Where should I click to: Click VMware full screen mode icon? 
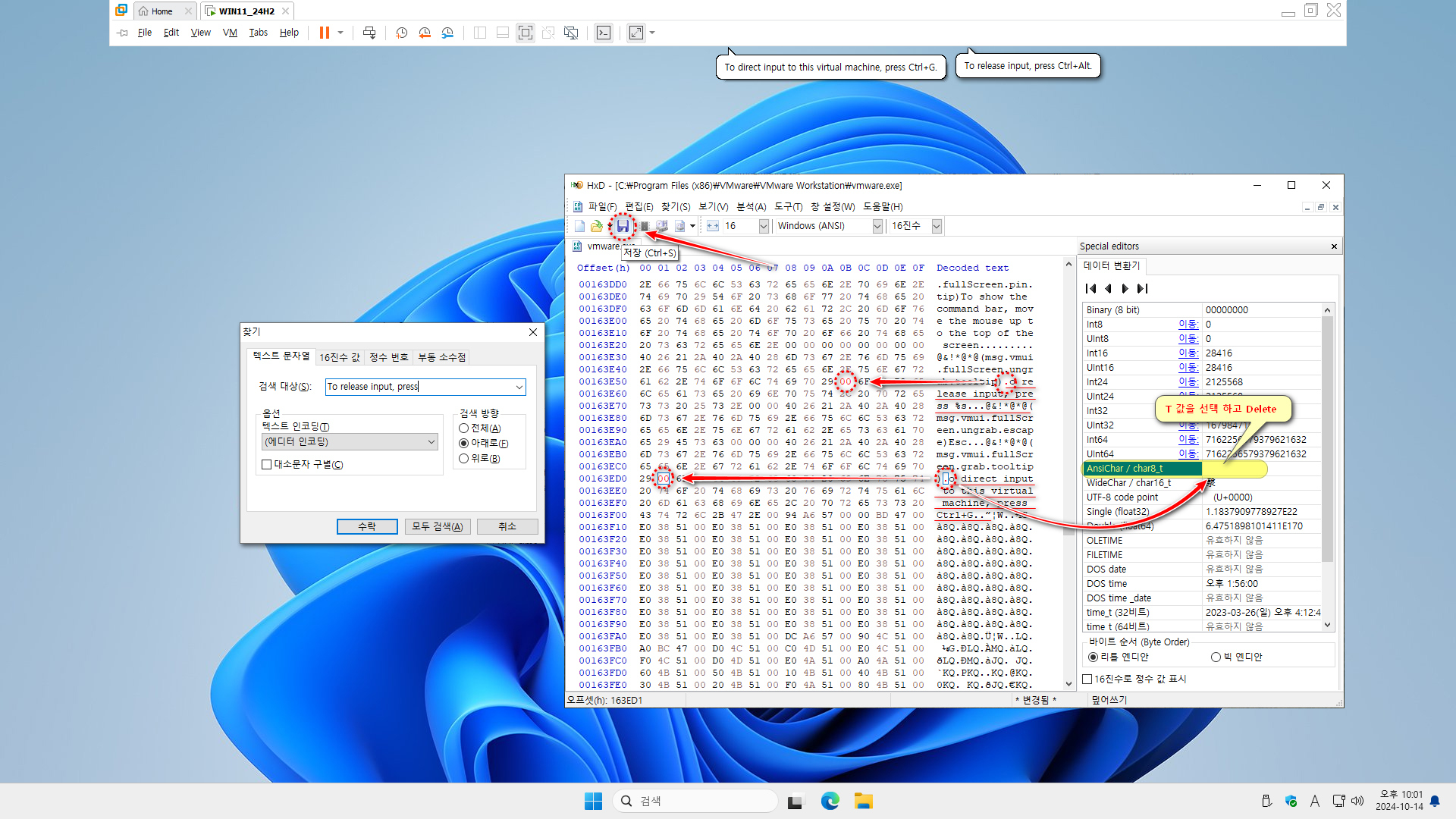pos(526,33)
